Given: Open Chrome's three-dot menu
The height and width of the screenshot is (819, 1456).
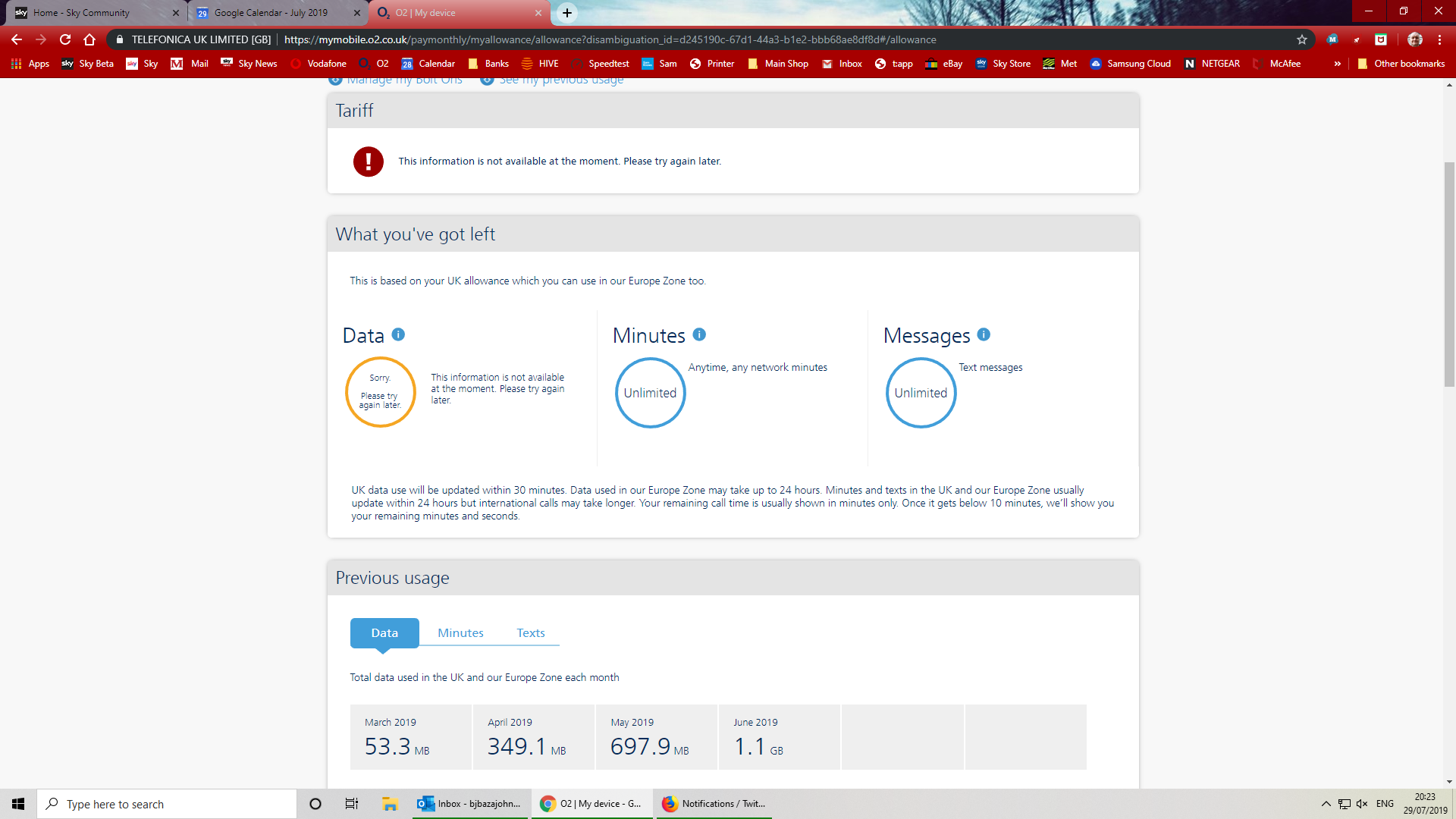Looking at the screenshot, I should click(x=1439, y=39).
